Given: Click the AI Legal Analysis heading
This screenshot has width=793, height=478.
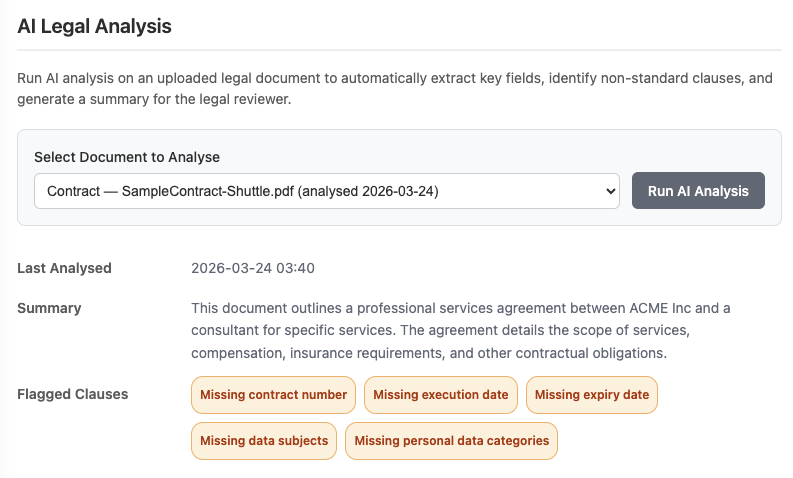Looking at the screenshot, I should coord(95,26).
